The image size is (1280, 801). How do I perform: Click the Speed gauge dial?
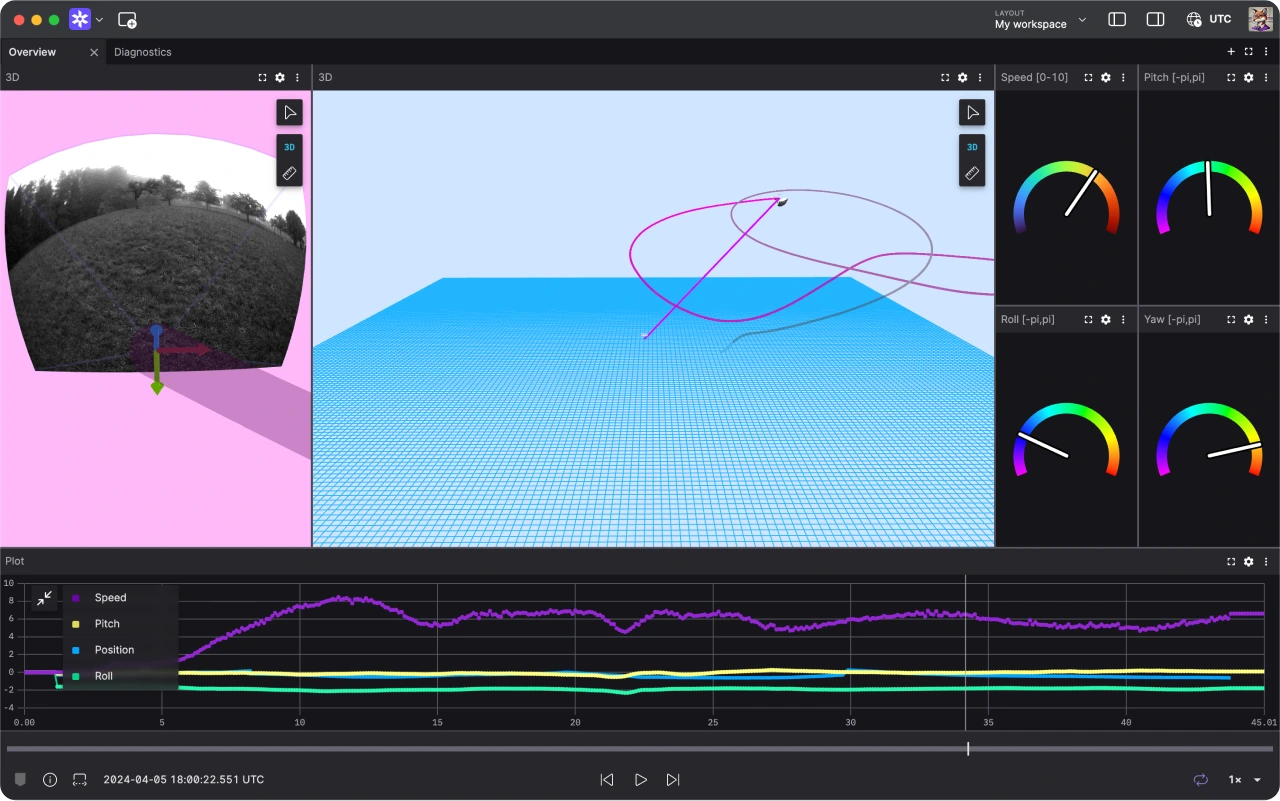[x=1066, y=197]
